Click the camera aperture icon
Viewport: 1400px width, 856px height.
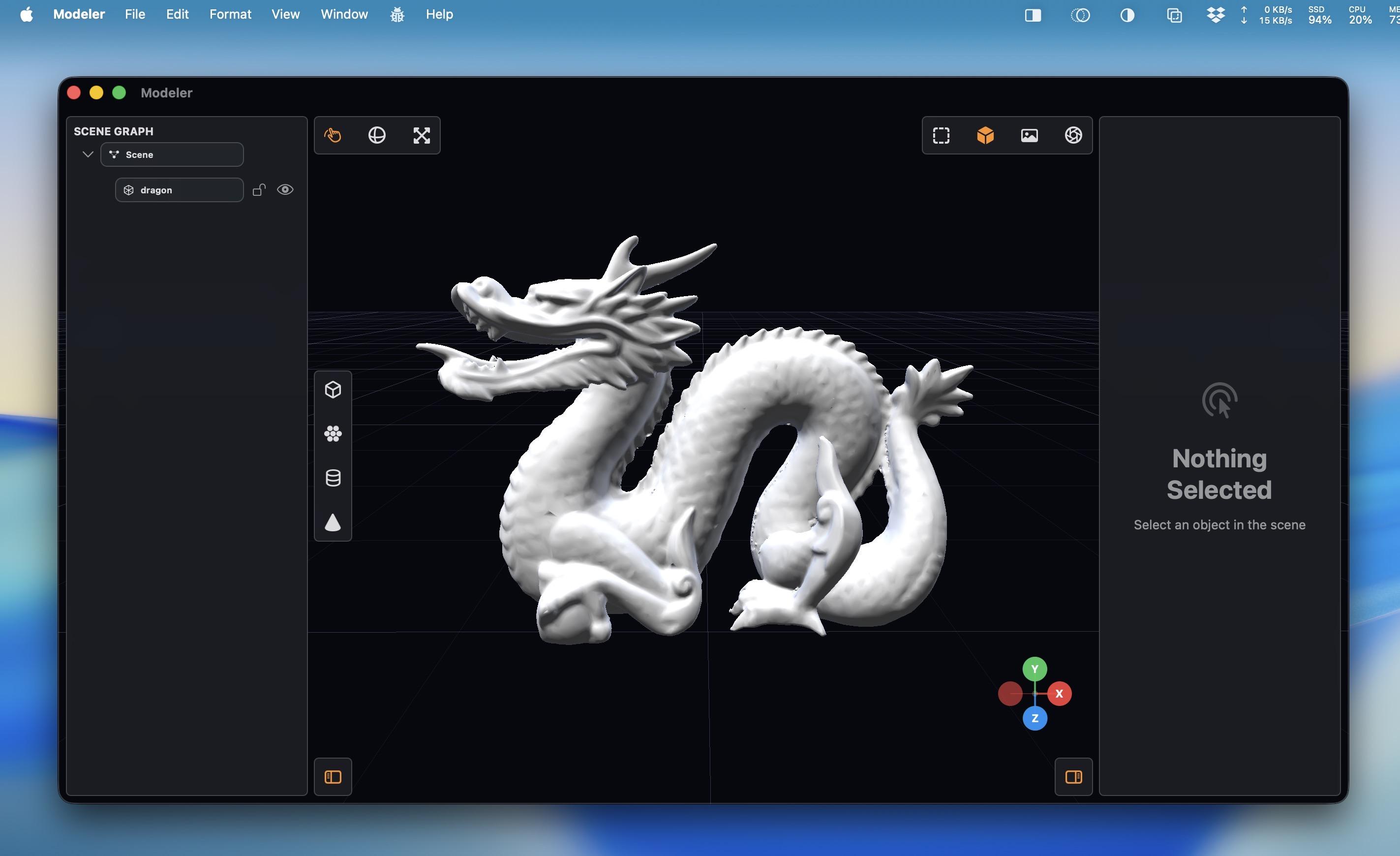point(1073,135)
